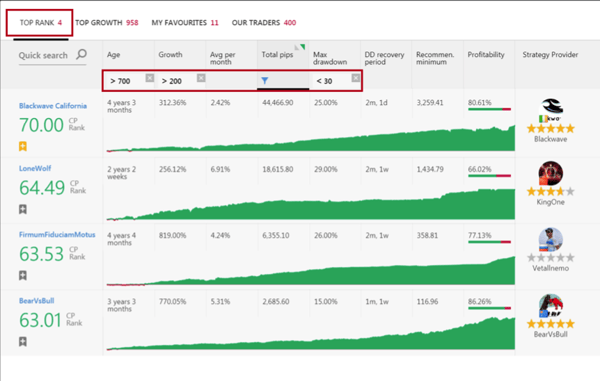Toggle favourite bookmark for FirmumFiduciamMotus

(23, 275)
